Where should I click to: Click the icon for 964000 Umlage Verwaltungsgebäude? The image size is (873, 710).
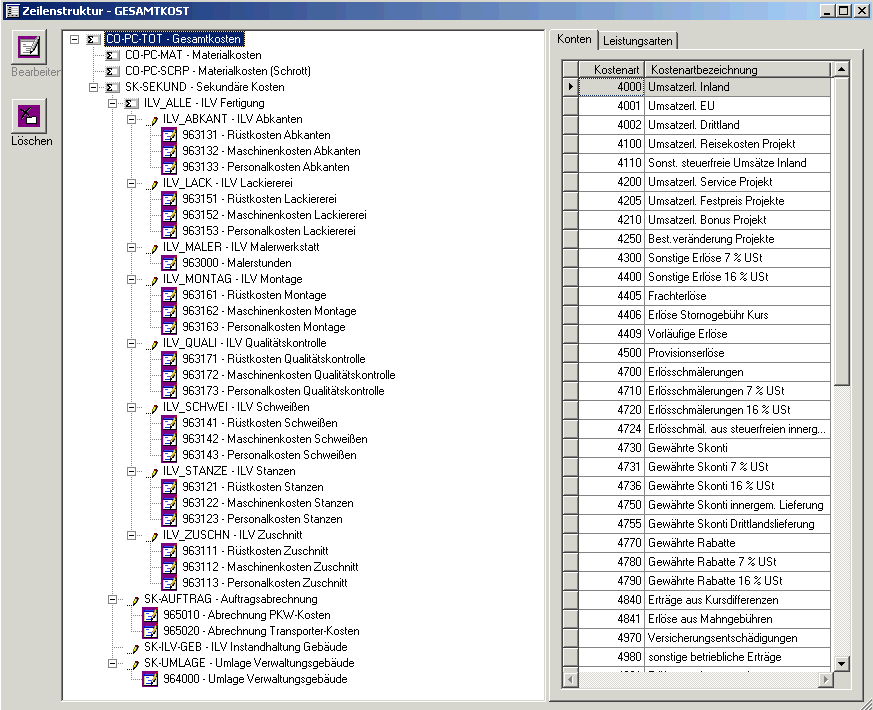[150, 679]
